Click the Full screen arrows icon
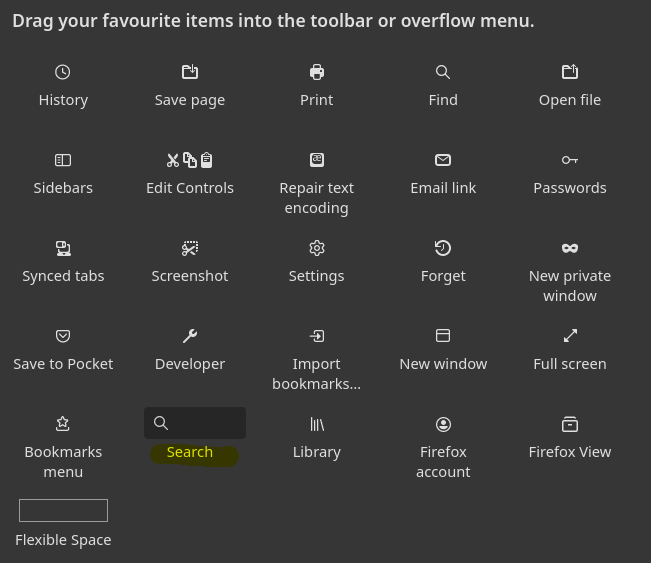This screenshot has width=651, height=563. point(570,336)
